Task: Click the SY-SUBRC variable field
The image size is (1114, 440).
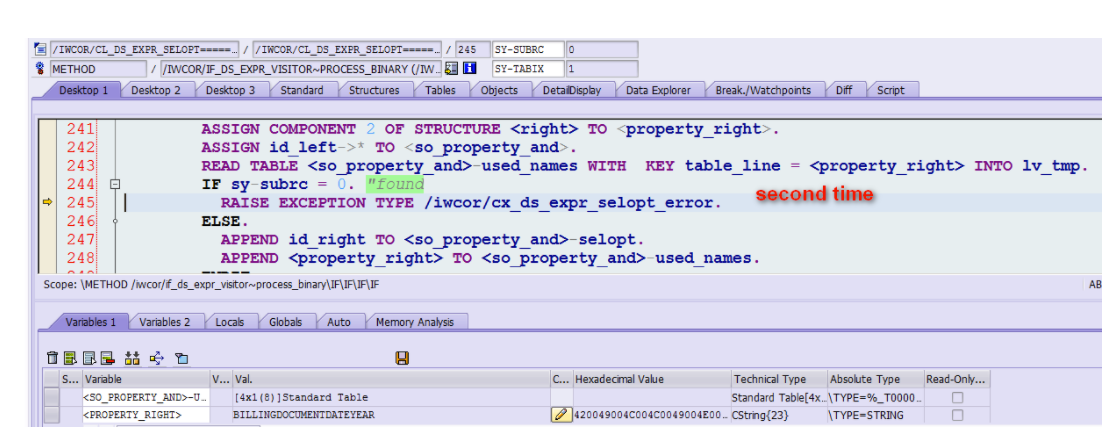Action: (x=528, y=50)
